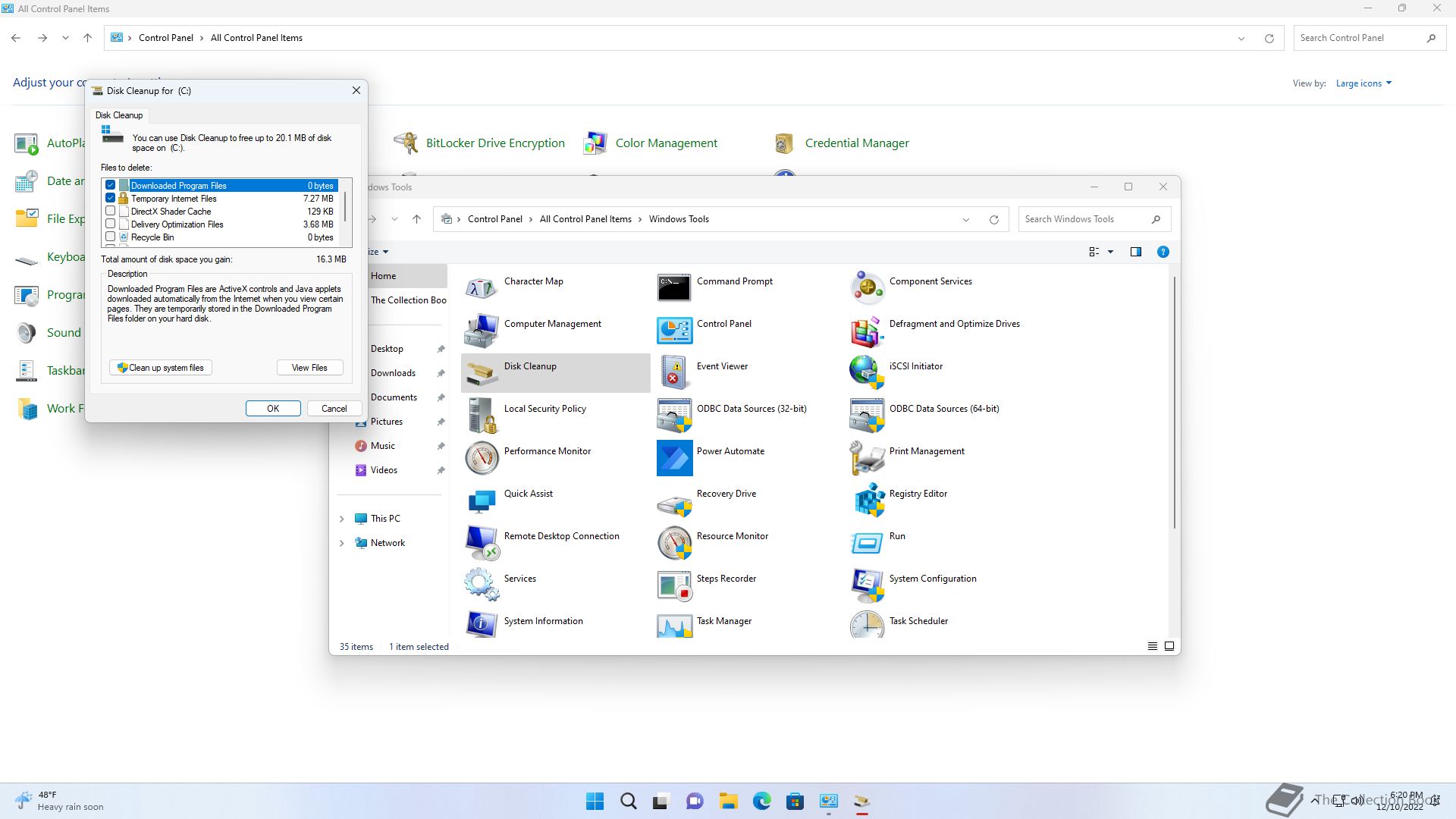Check Recycle Bin checkbox
This screenshot has height=819, width=1456.
click(111, 237)
